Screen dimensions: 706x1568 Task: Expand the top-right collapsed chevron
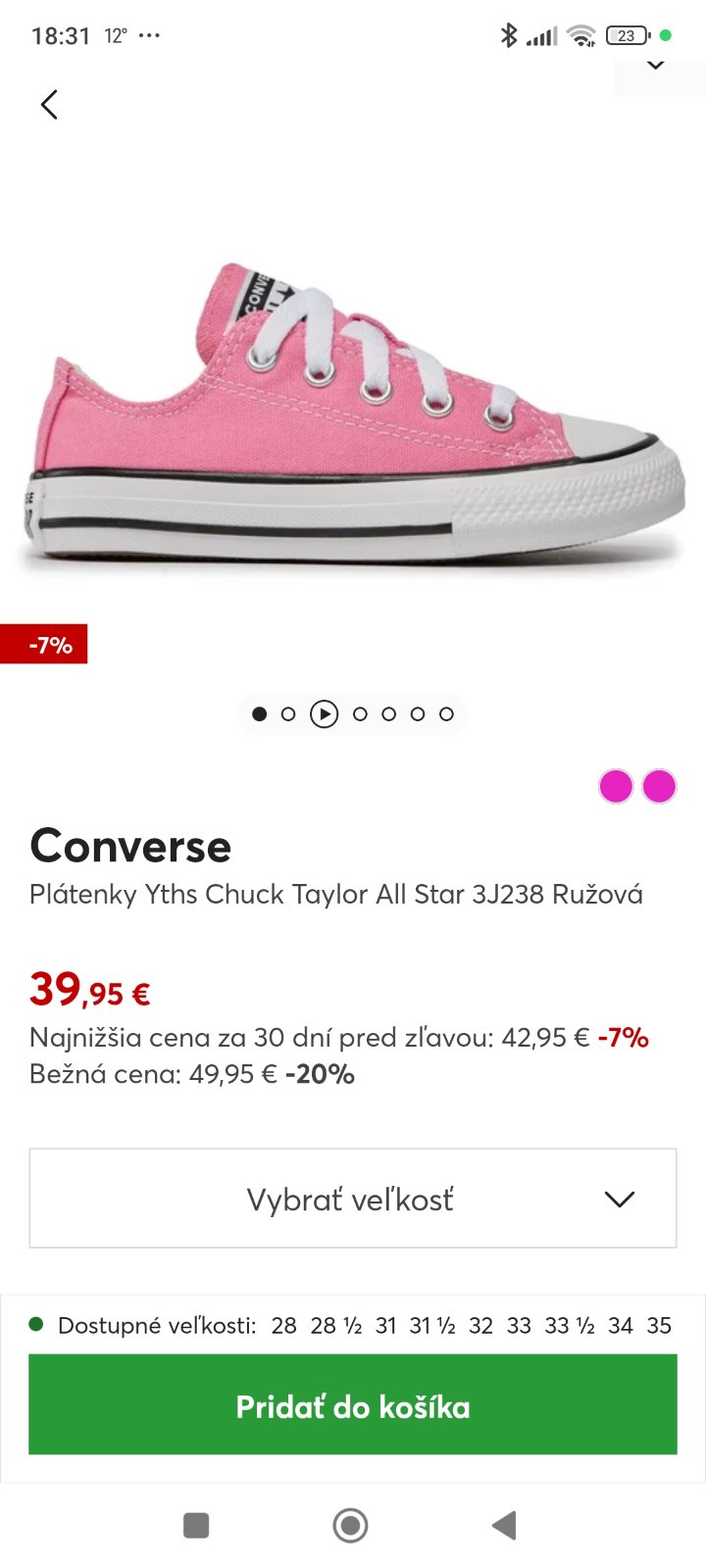coord(656,67)
